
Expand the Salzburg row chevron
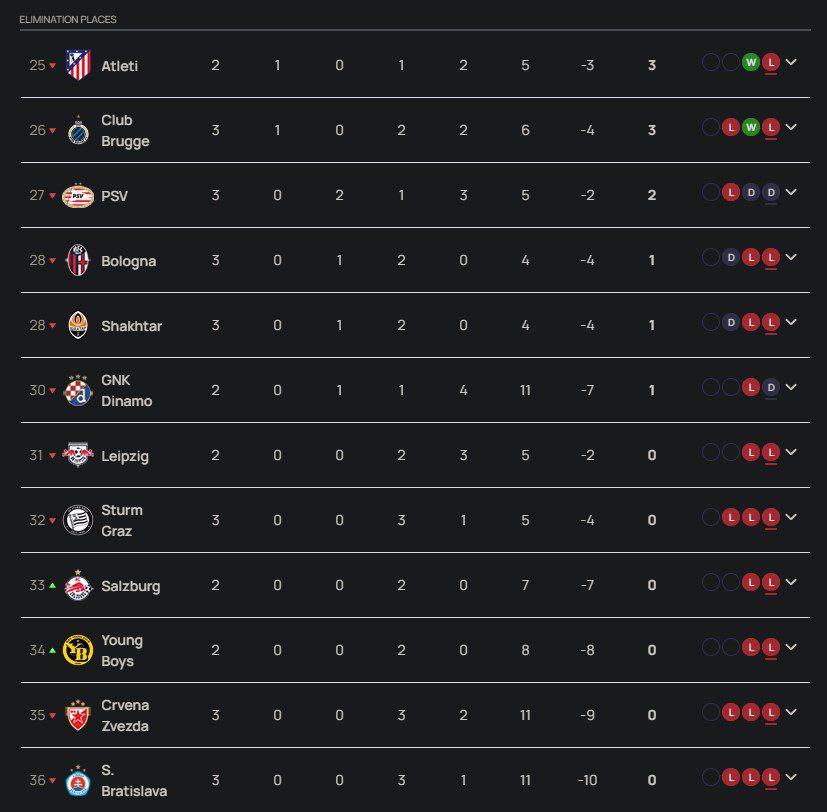click(x=791, y=582)
